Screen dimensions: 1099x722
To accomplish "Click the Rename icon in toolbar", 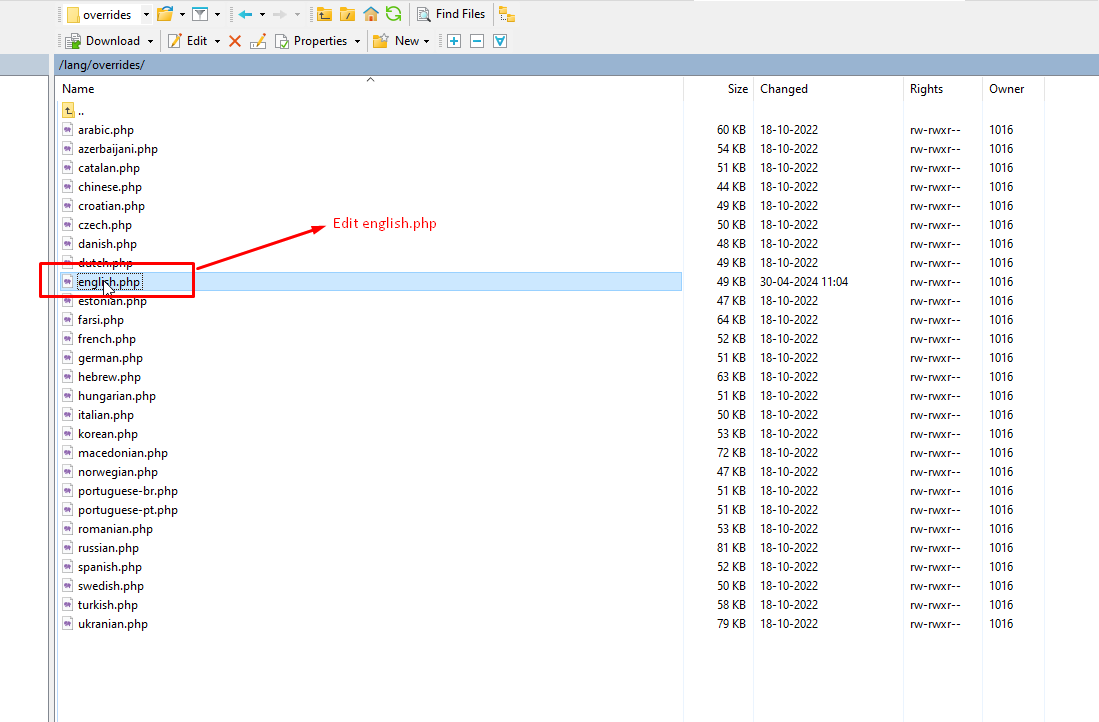I will (258, 41).
